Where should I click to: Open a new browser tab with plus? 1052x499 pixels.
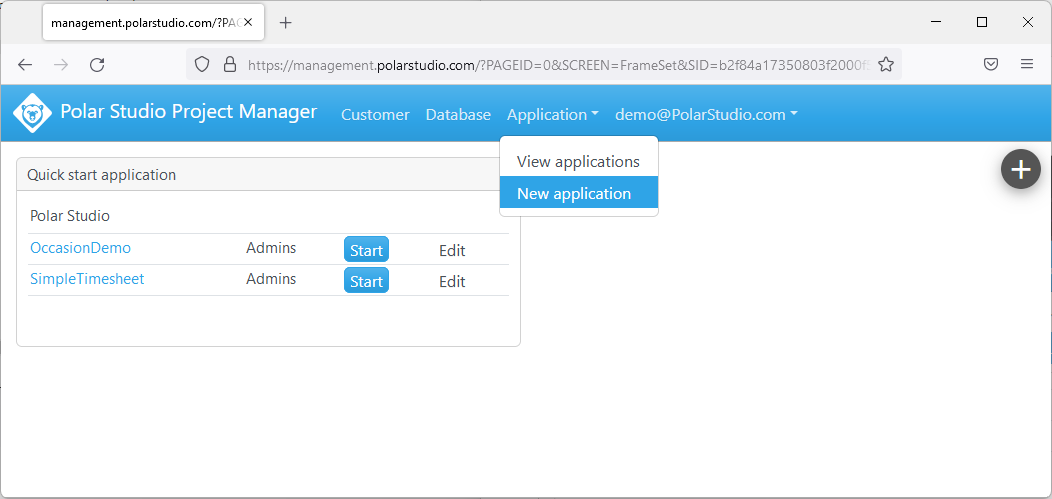[285, 23]
